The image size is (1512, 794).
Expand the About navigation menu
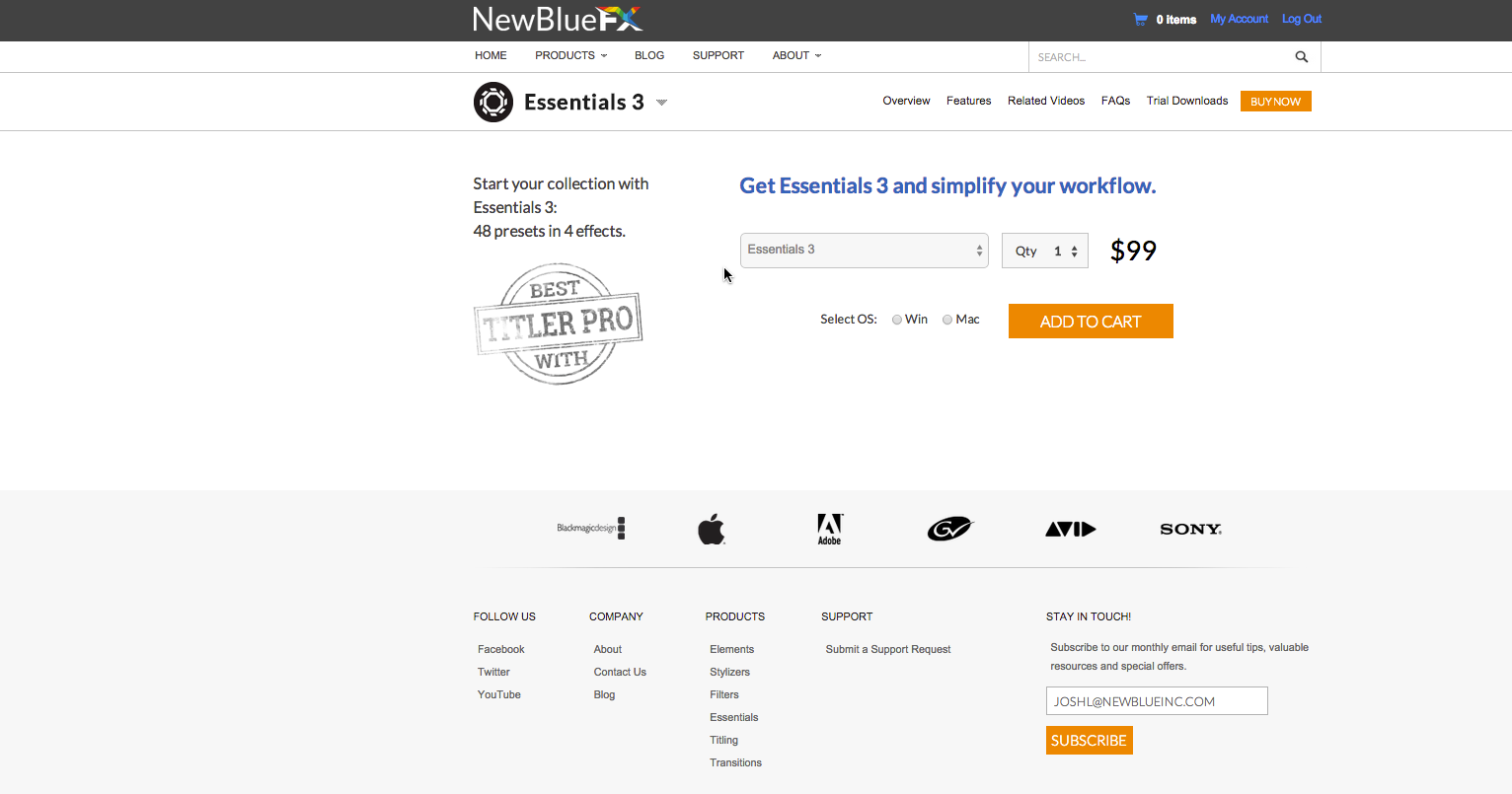point(795,55)
